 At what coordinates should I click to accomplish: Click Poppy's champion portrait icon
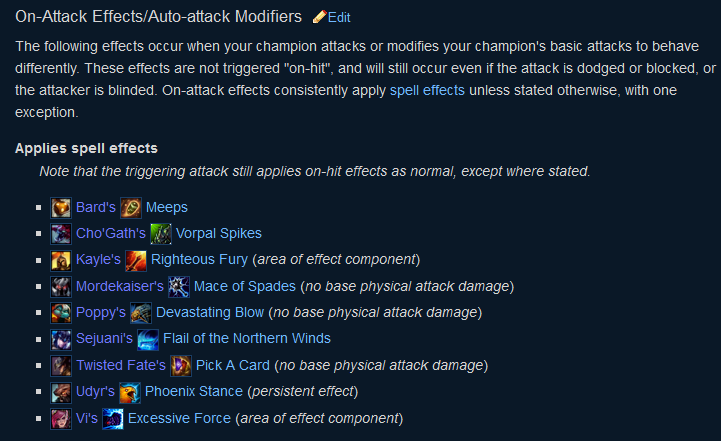[x=61, y=313]
